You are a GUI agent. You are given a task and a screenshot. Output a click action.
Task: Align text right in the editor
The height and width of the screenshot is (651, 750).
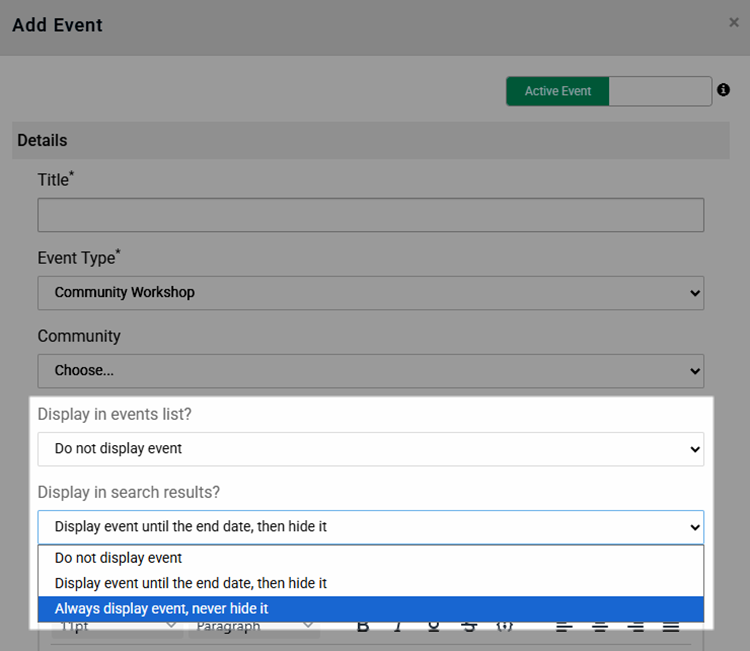coord(635,627)
